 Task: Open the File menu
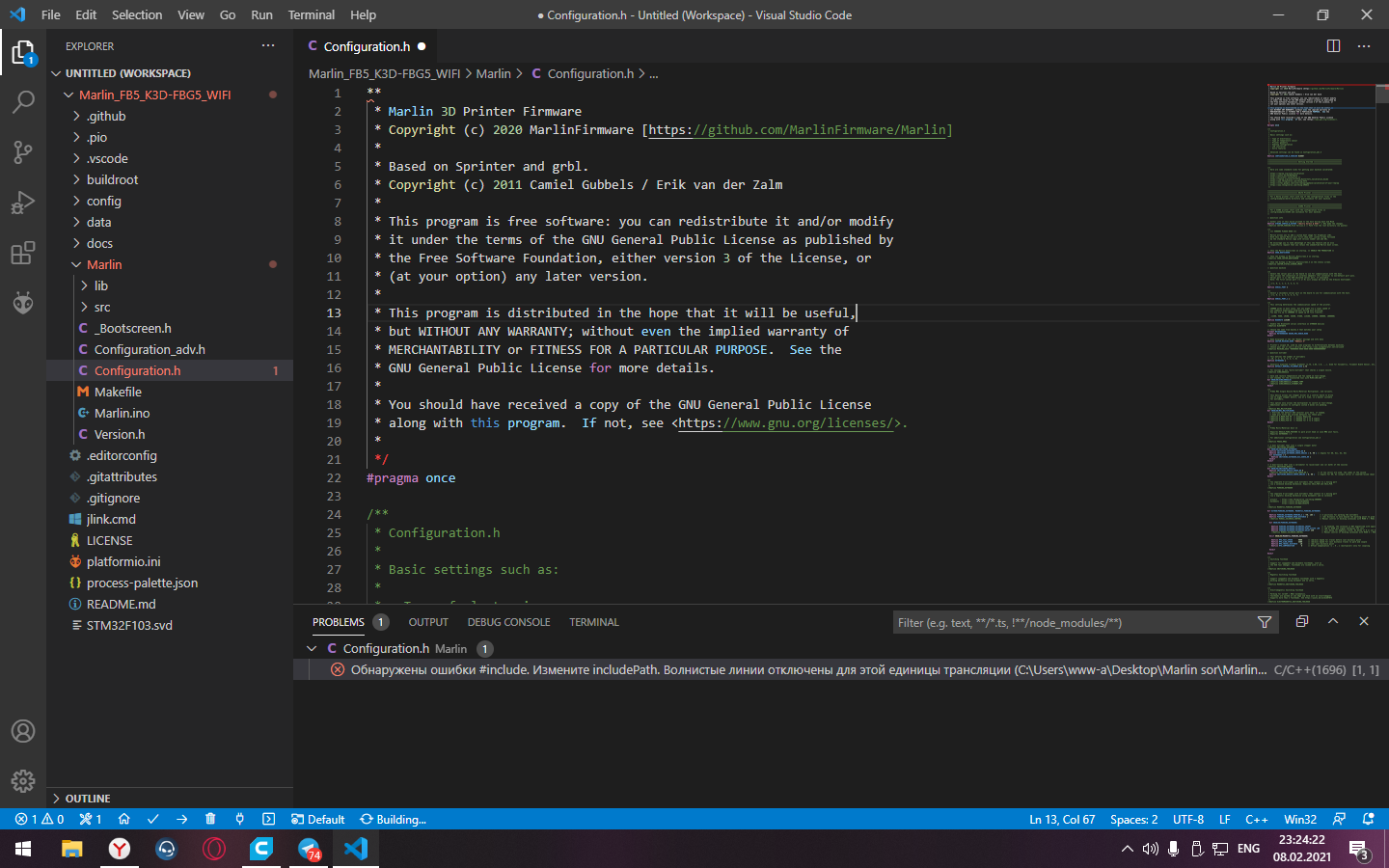[51, 14]
